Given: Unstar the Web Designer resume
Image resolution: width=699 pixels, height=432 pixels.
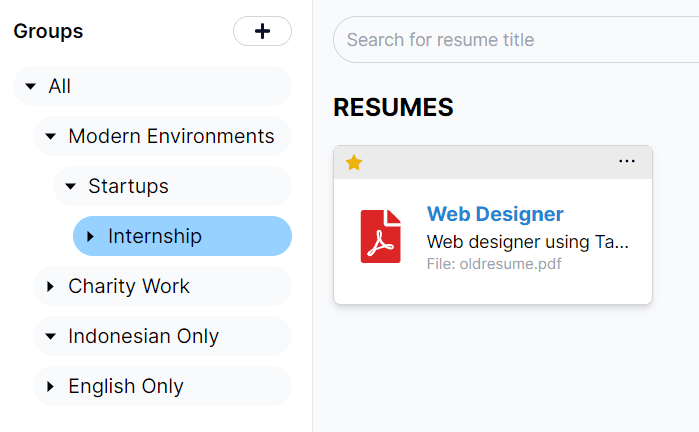Looking at the screenshot, I should coord(354,163).
